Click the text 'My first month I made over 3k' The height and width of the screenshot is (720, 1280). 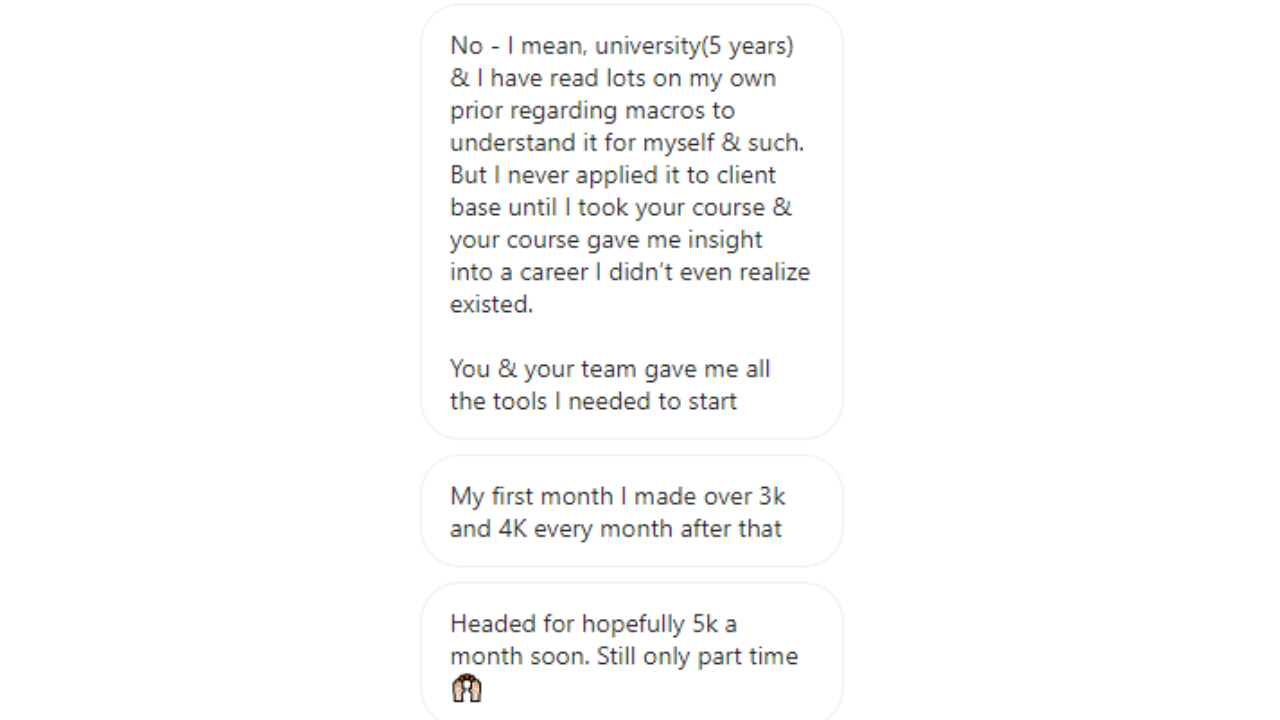pyautogui.click(x=617, y=496)
